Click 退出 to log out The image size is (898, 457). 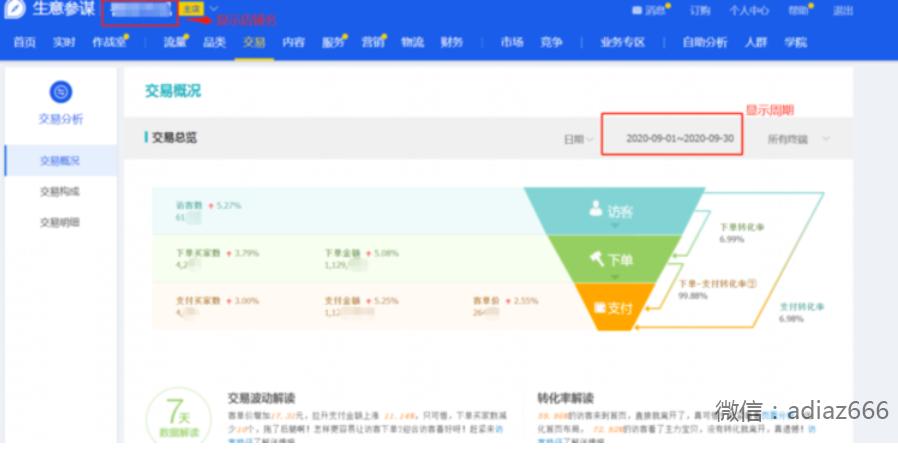pyautogui.click(x=843, y=10)
